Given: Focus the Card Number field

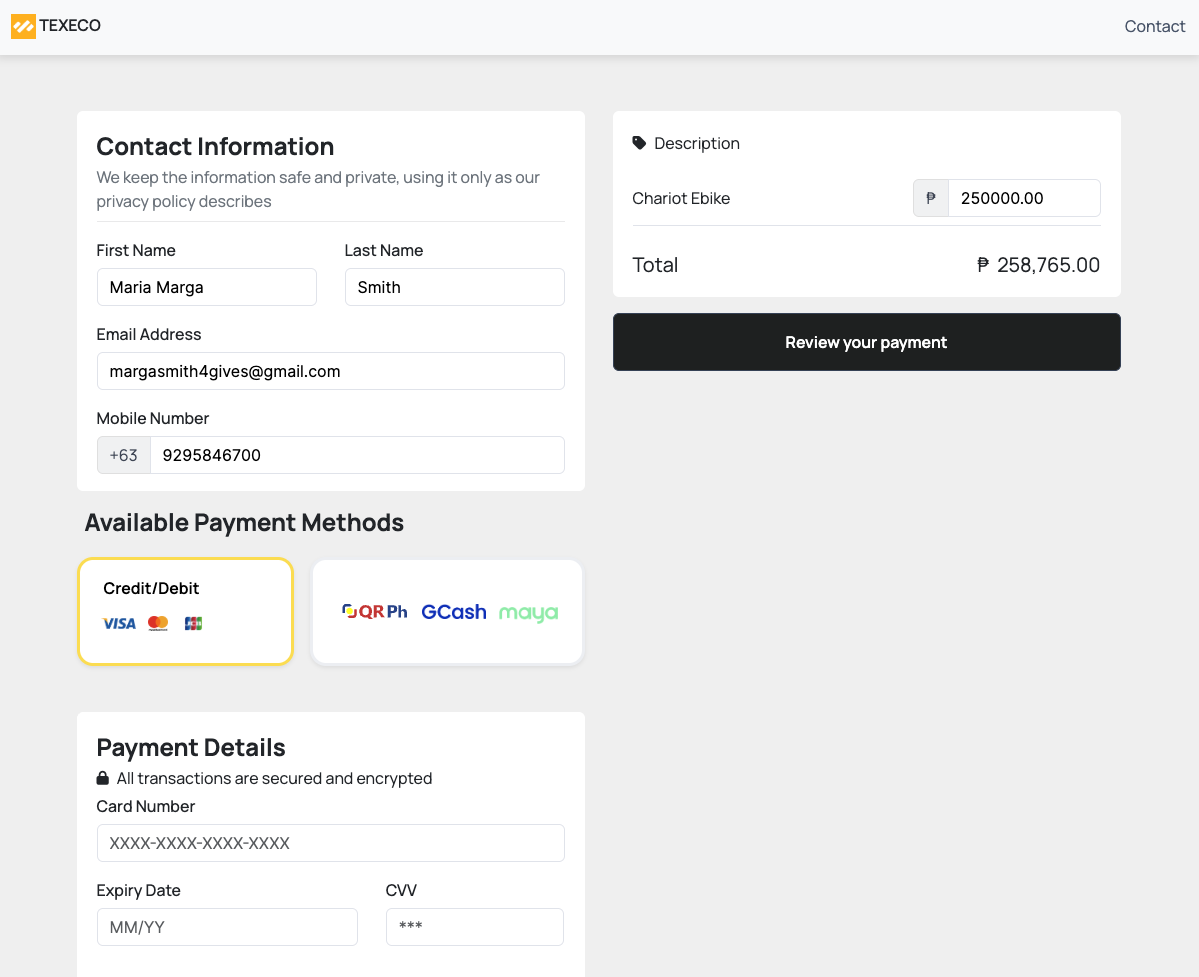Looking at the screenshot, I should pyautogui.click(x=330, y=843).
